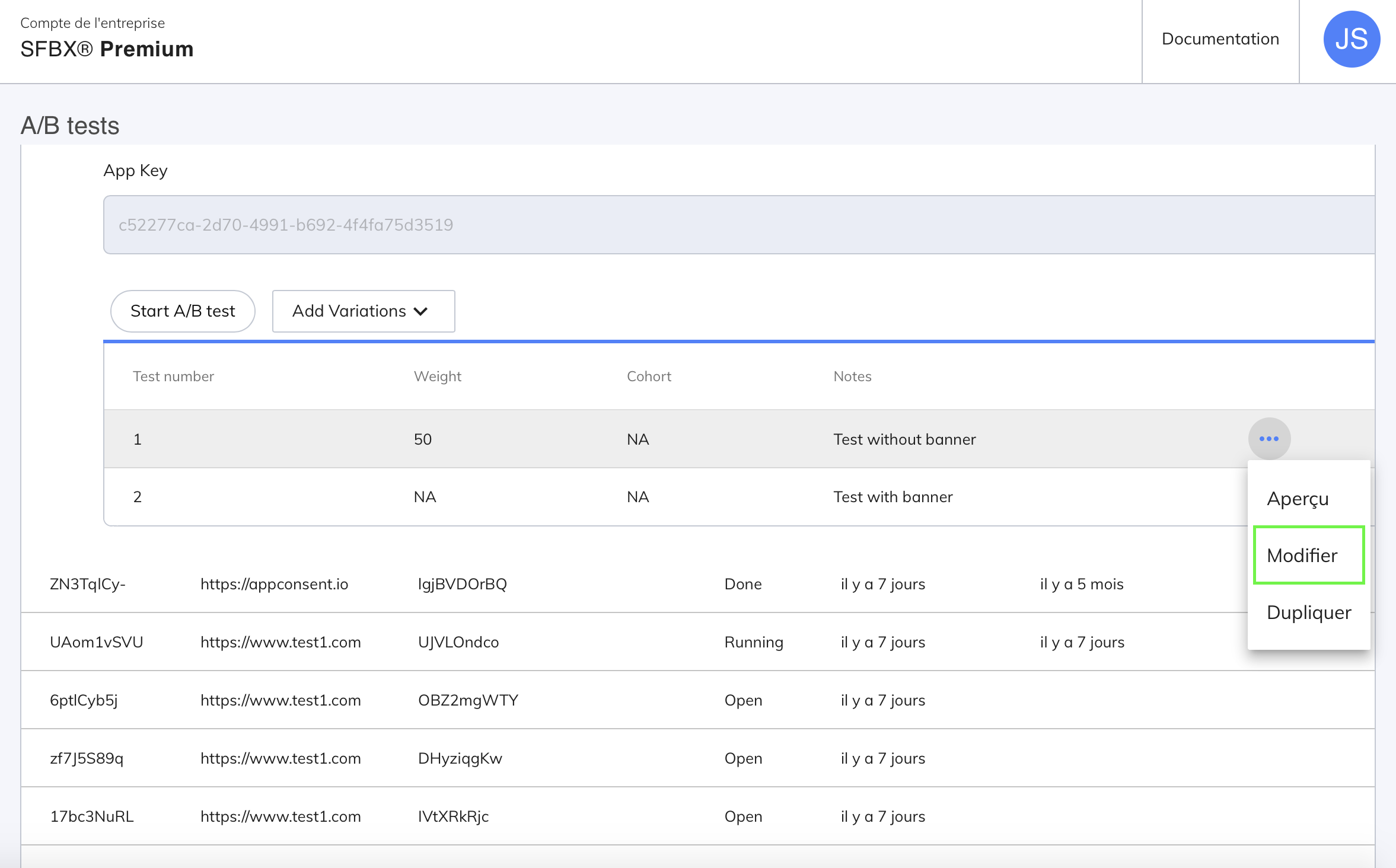Choose Modifier in the context menu
1396x868 pixels.
click(1302, 556)
